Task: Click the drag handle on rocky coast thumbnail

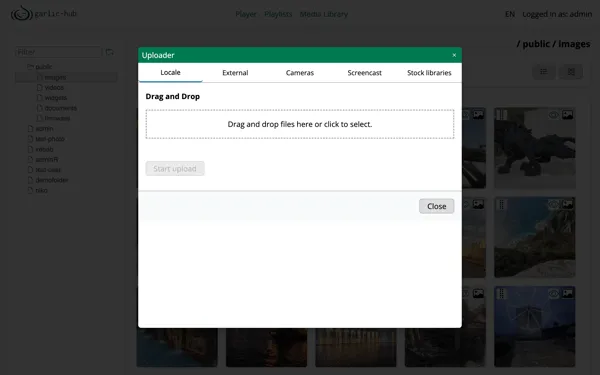Action: [502, 205]
